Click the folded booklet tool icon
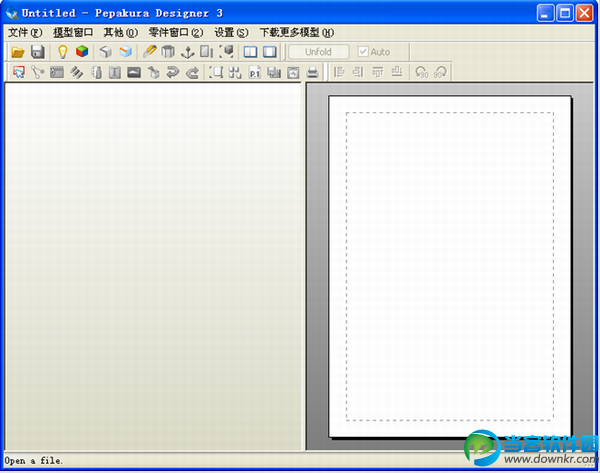The image size is (600, 473). pyautogui.click(x=97, y=72)
